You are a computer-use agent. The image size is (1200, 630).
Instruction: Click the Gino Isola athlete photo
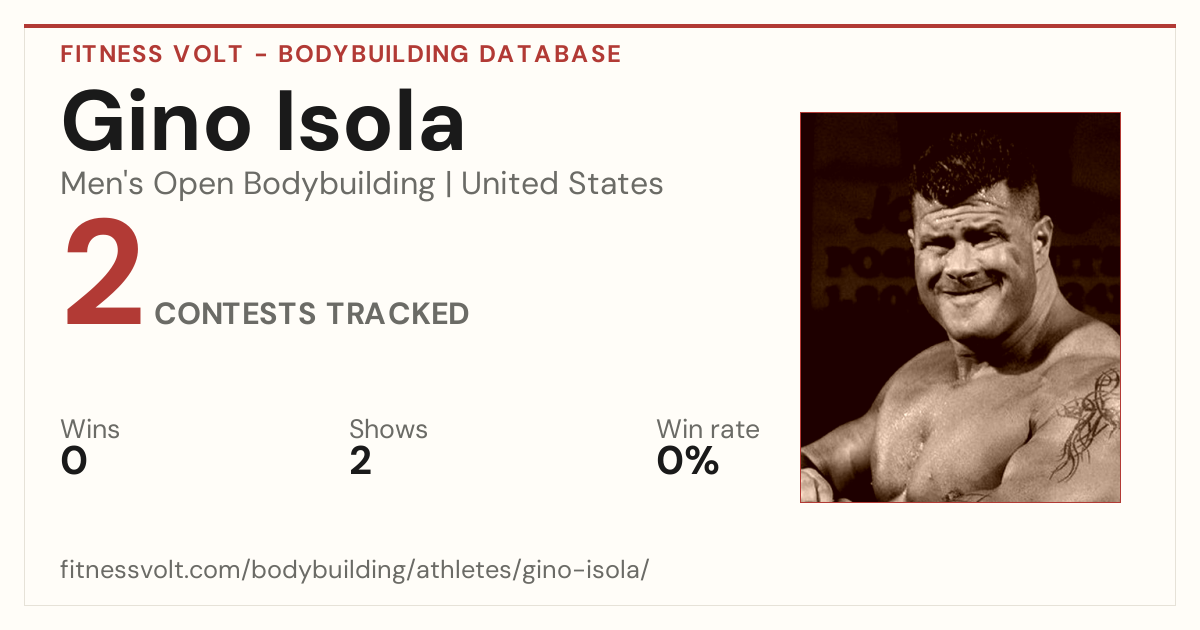[960, 307]
